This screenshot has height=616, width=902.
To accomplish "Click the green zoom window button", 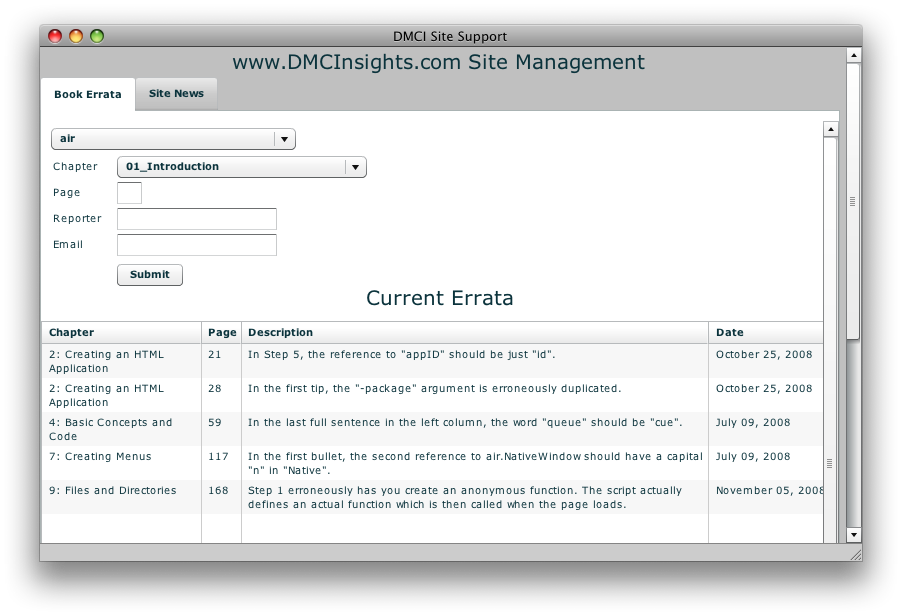I will click(97, 36).
